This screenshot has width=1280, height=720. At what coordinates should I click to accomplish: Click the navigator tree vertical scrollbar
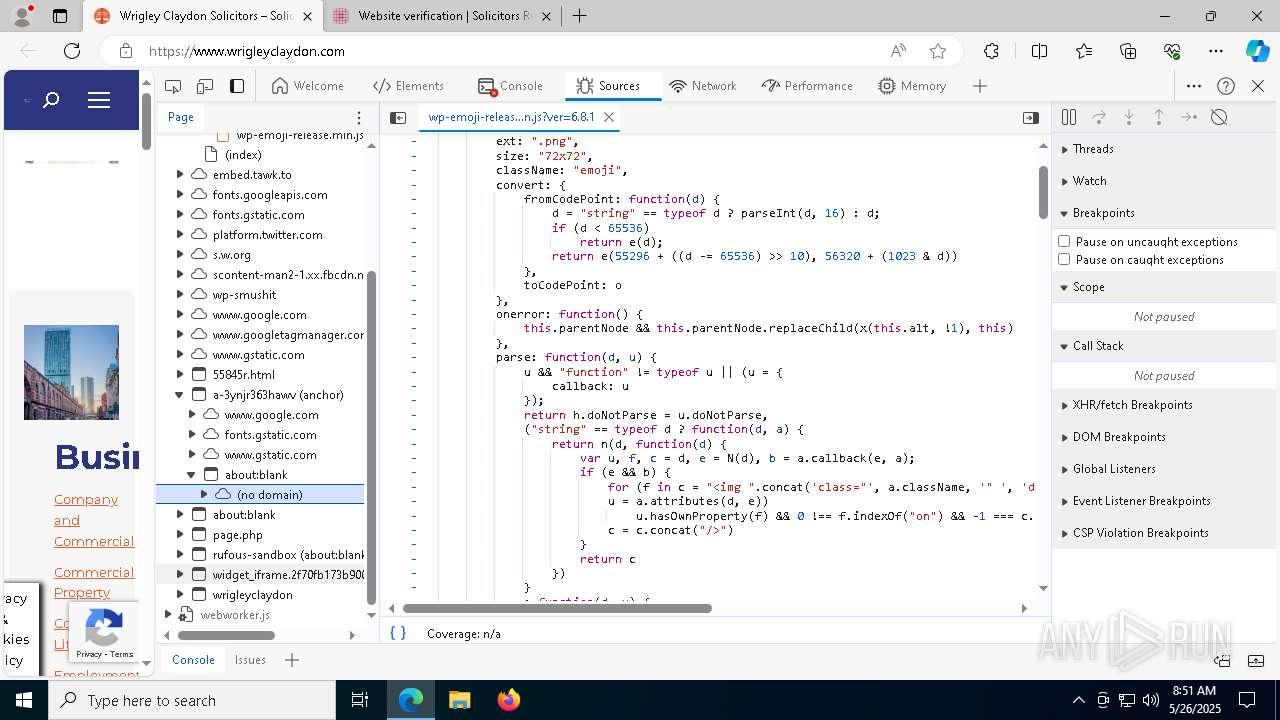(372, 437)
